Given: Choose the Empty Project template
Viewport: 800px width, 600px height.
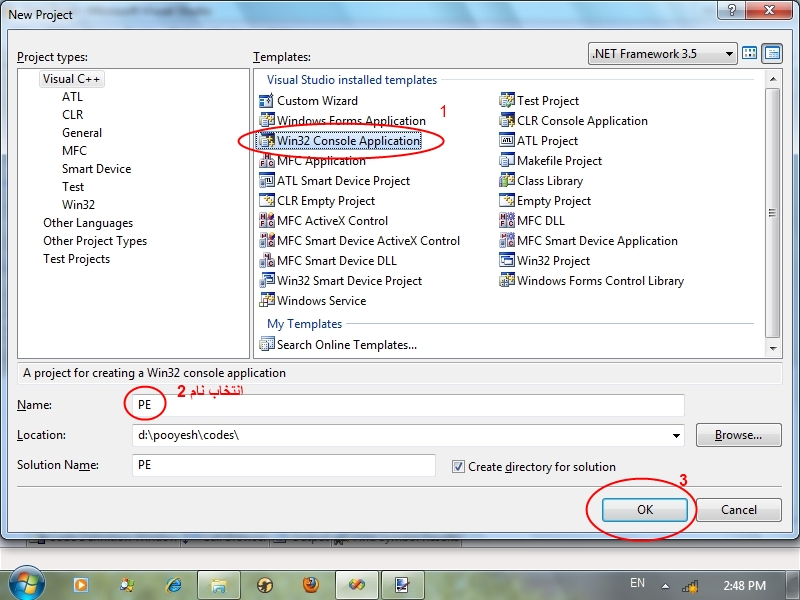Looking at the screenshot, I should point(545,201).
